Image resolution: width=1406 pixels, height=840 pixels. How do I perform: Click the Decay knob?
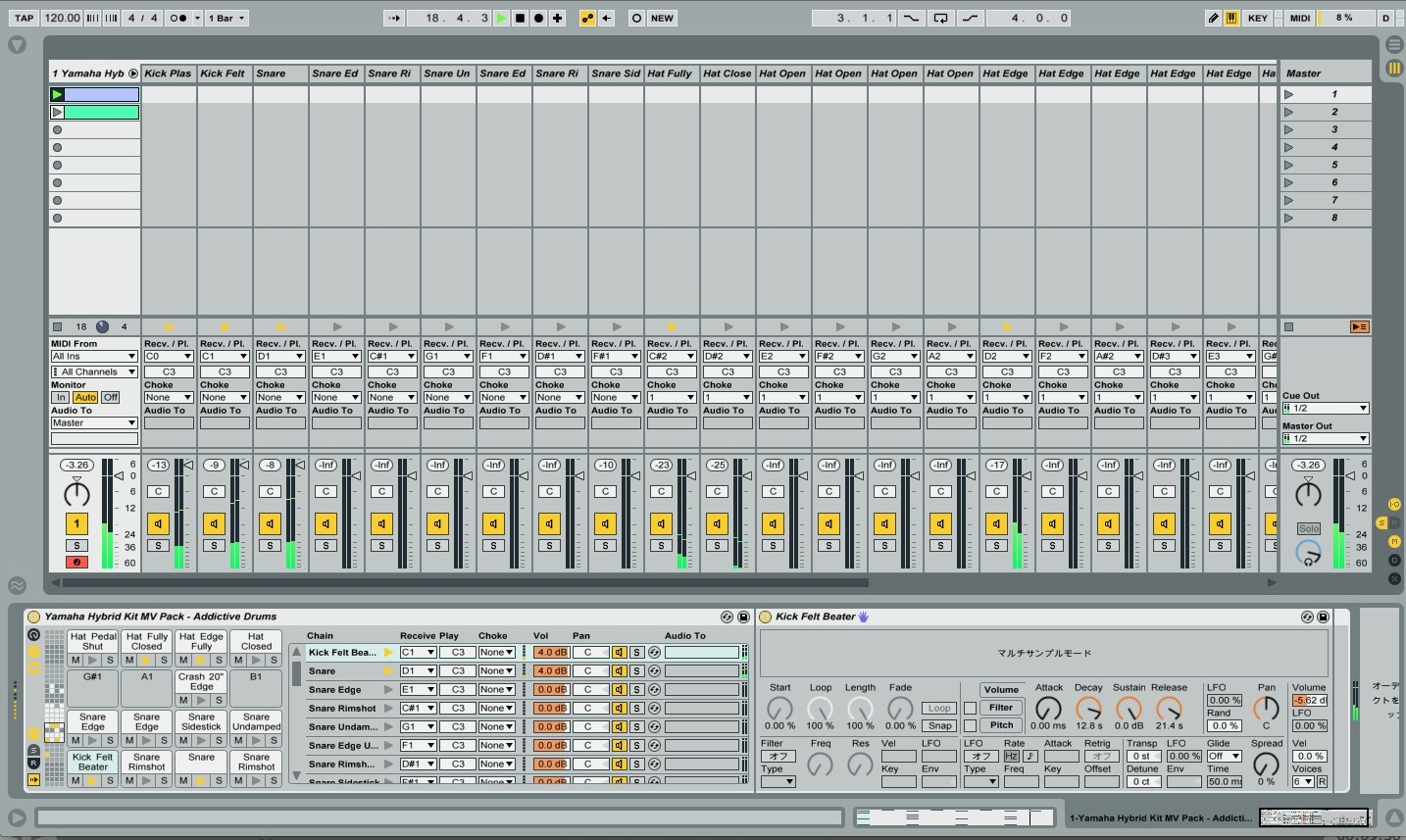[x=1088, y=709]
